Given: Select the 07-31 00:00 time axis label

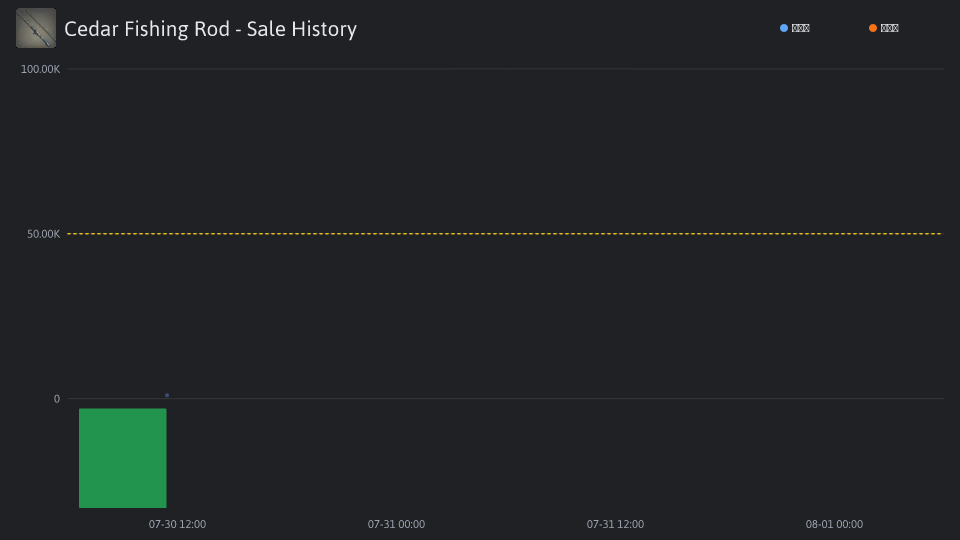Looking at the screenshot, I should pyautogui.click(x=396, y=524).
